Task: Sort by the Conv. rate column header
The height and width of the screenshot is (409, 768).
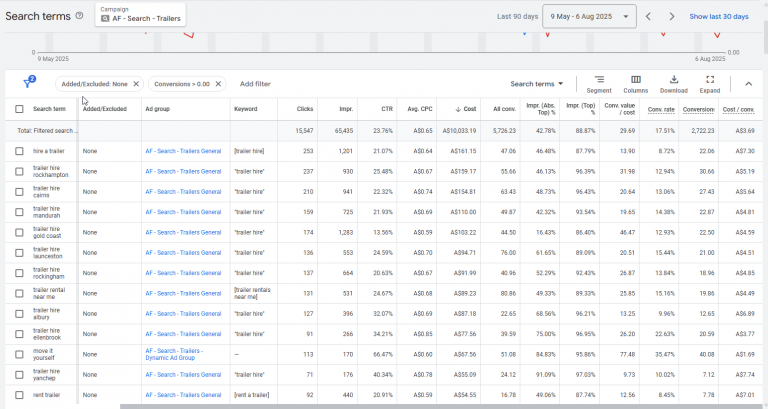Action: (661, 109)
